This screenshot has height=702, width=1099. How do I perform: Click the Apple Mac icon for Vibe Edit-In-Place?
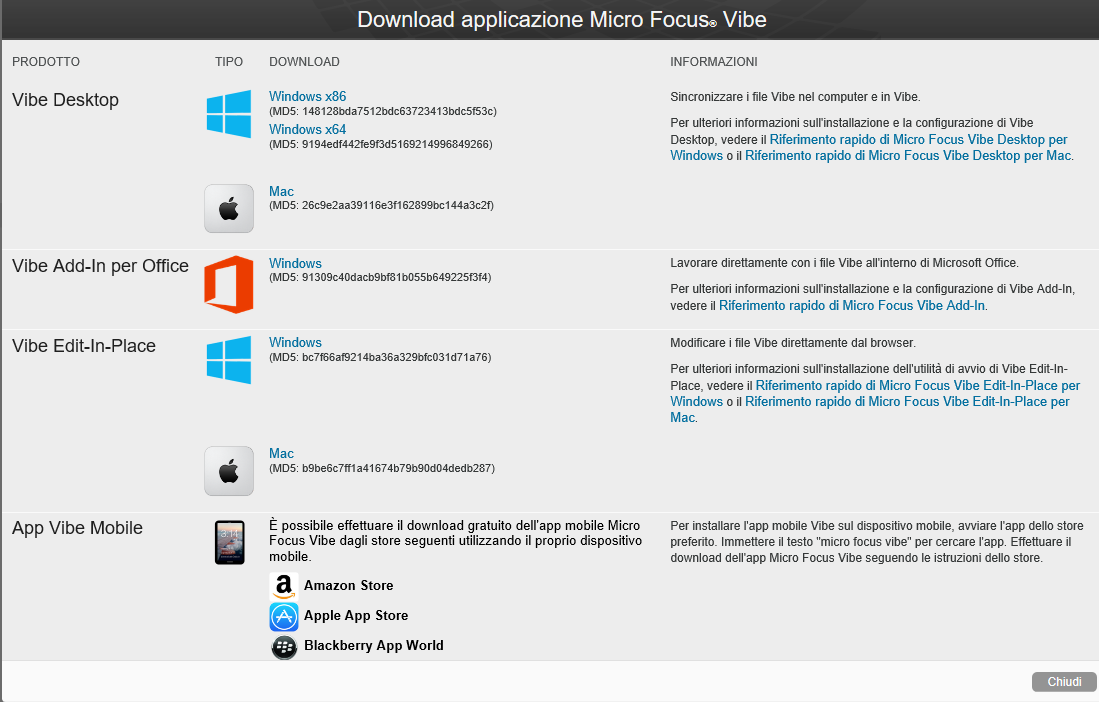point(228,472)
